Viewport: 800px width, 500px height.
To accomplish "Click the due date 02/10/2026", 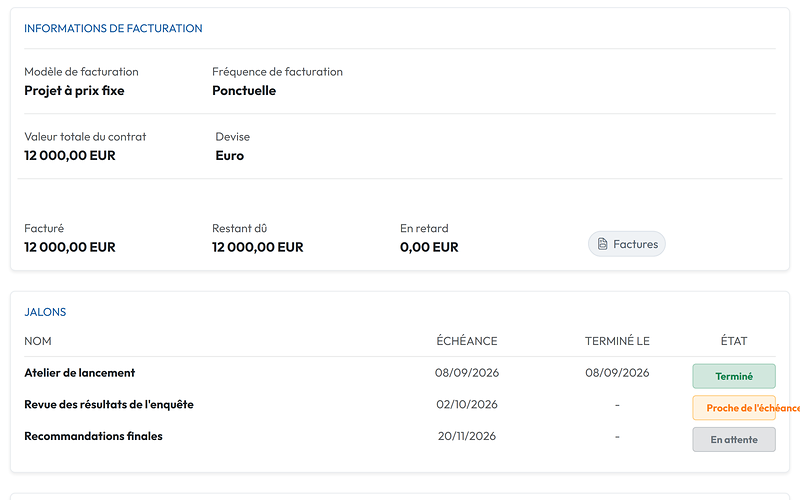I will [x=466, y=405].
